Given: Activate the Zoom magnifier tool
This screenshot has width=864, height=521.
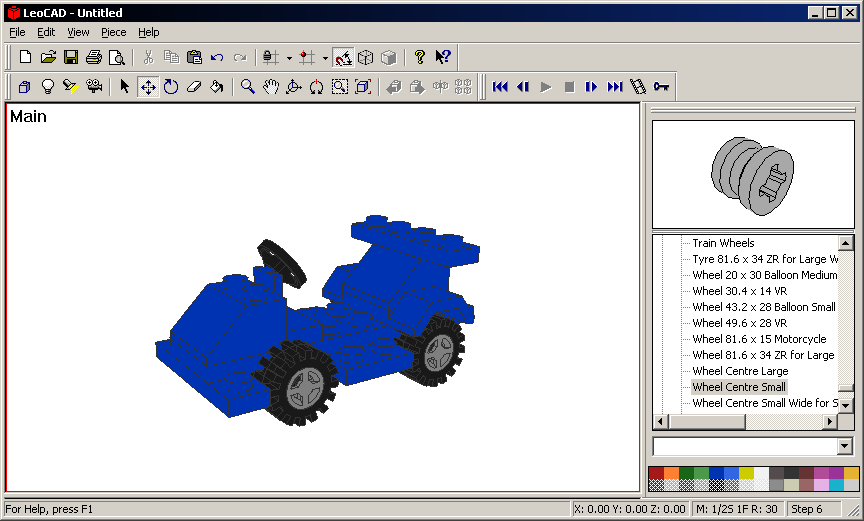Looking at the screenshot, I should click(x=247, y=87).
